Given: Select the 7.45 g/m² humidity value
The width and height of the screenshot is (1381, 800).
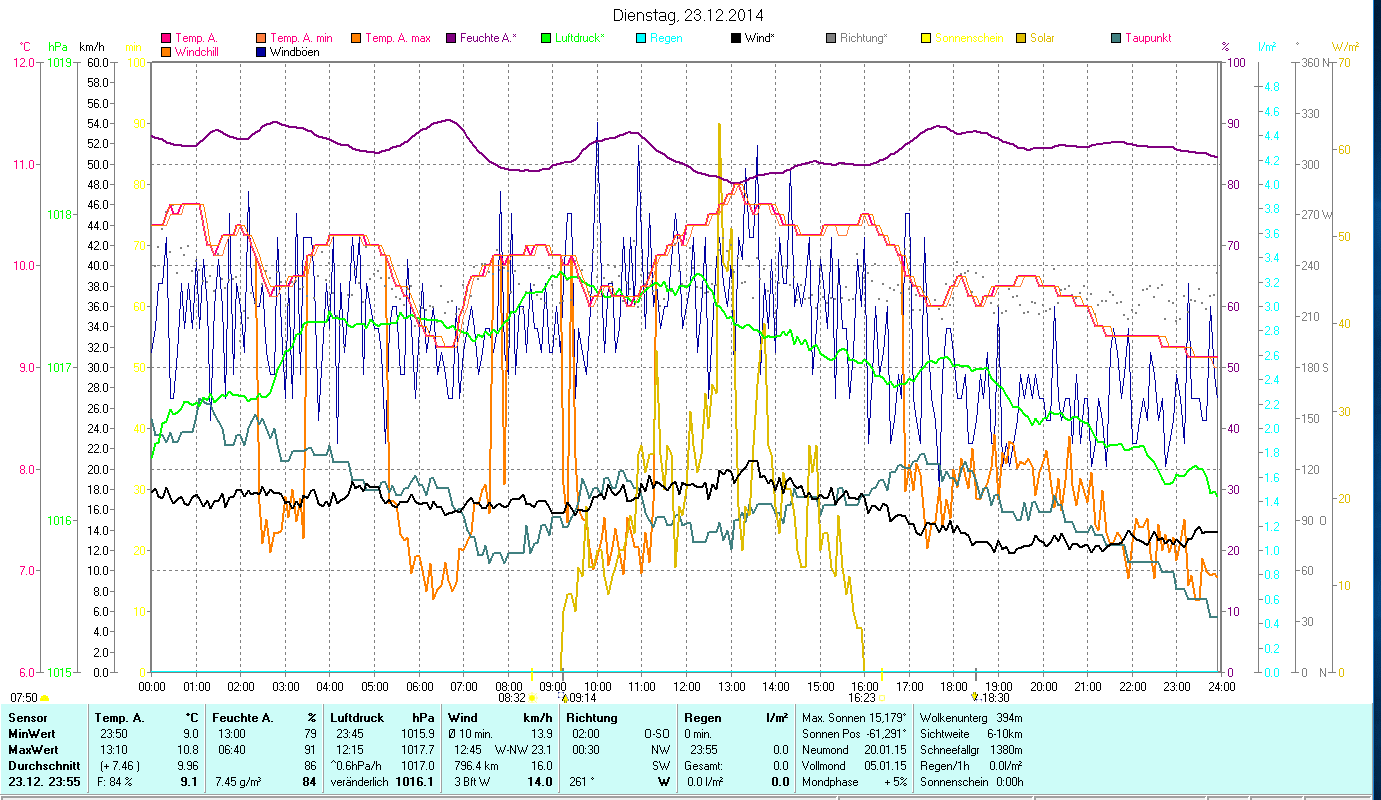Looking at the screenshot, I should click(x=238, y=782).
